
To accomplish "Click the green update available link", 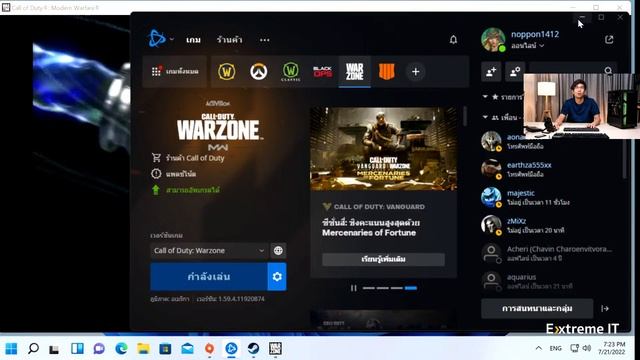I will [186, 190].
